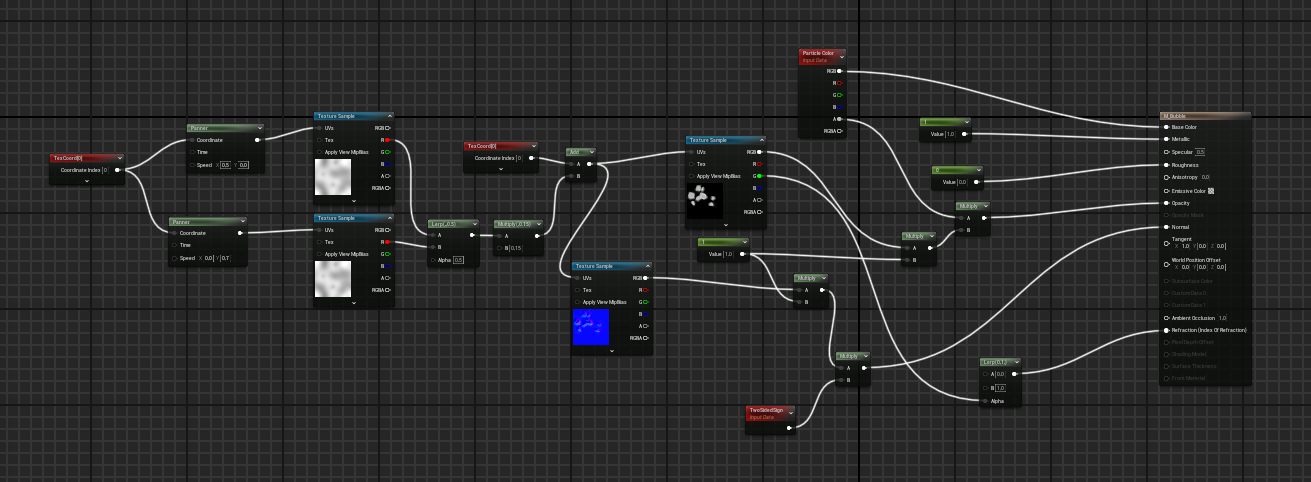This screenshot has width=1311, height=482.
Task: Open the Multiply(,0.15) node header dropdown arrow
Action: pyautogui.click(x=537, y=224)
